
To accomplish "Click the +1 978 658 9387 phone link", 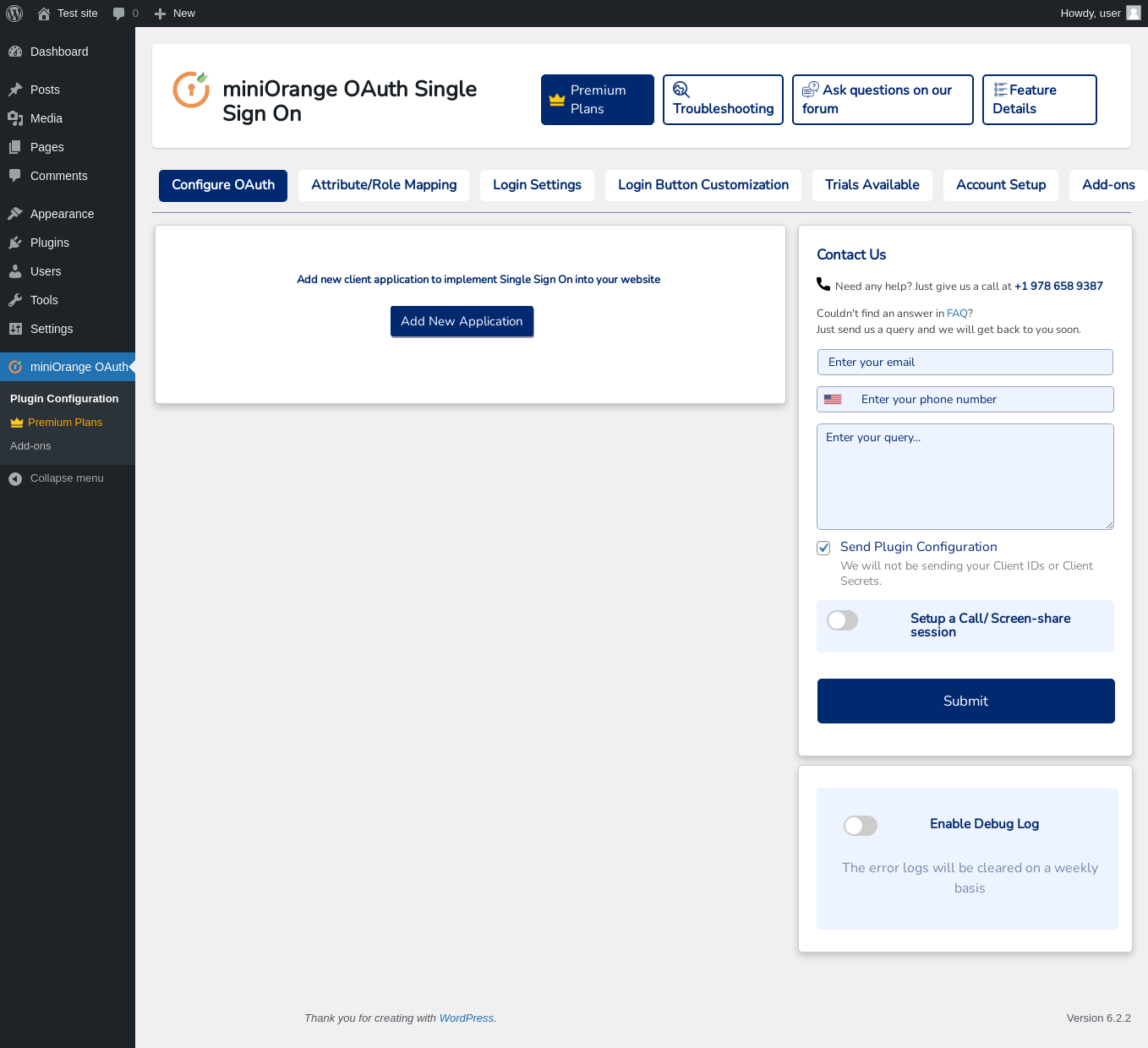I will [1058, 287].
